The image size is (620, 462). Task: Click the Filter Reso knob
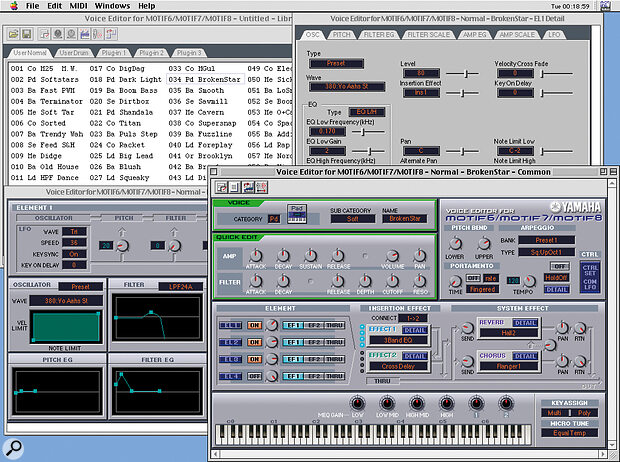coord(420,281)
